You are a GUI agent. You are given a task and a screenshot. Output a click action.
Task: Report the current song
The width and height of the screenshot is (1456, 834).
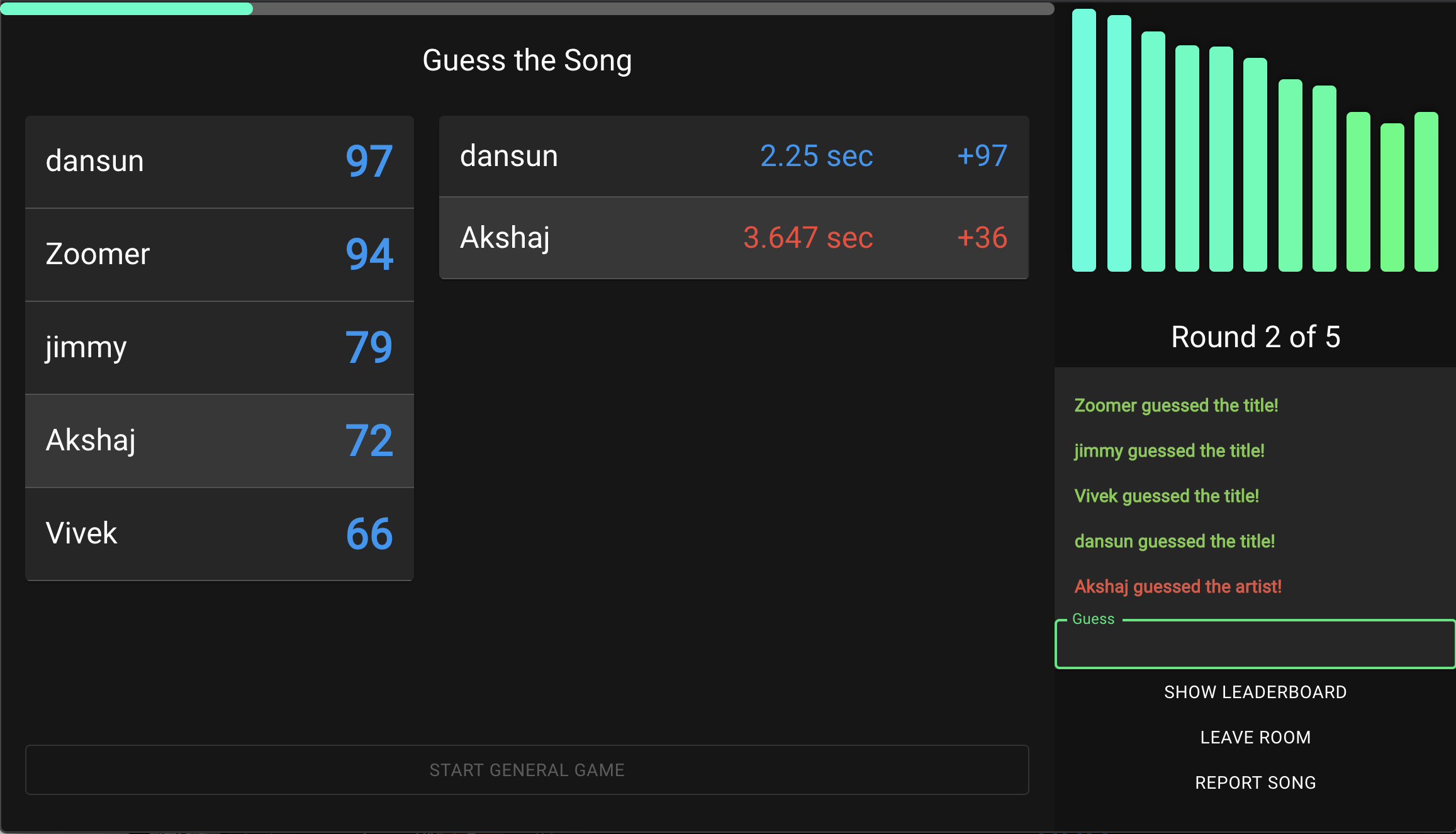tap(1255, 782)
